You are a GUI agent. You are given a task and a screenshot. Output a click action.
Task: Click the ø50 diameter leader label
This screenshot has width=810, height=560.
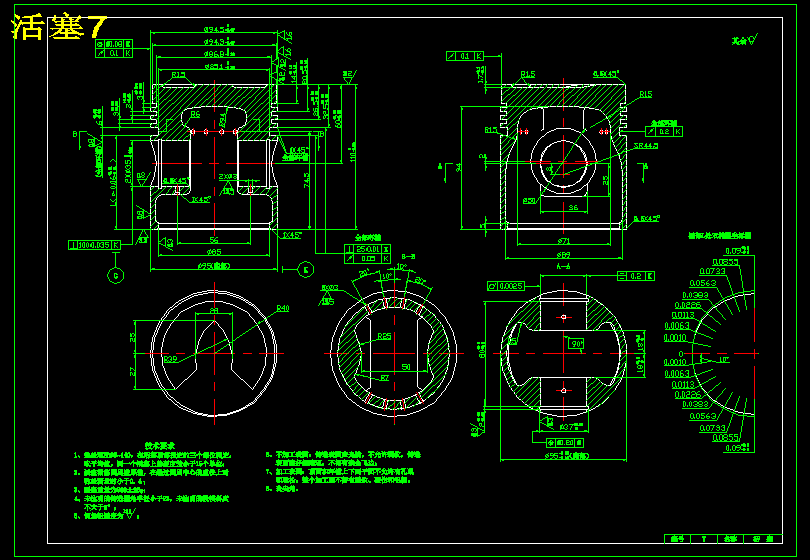pos(529,200)
